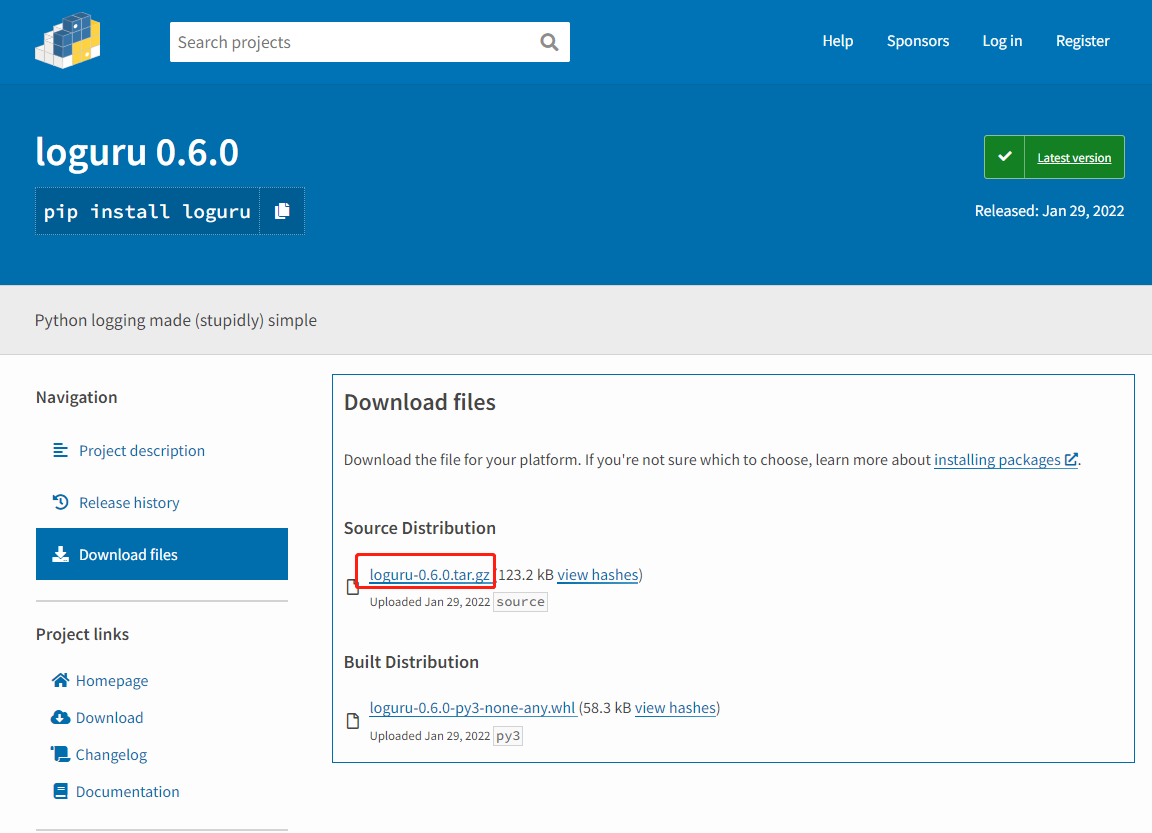Click the PyPI logo
Viewport: 1152px width, 833px height.
68,40
